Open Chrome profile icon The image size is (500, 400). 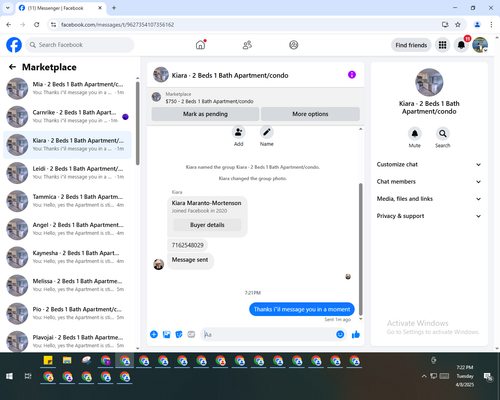[477, 25]
